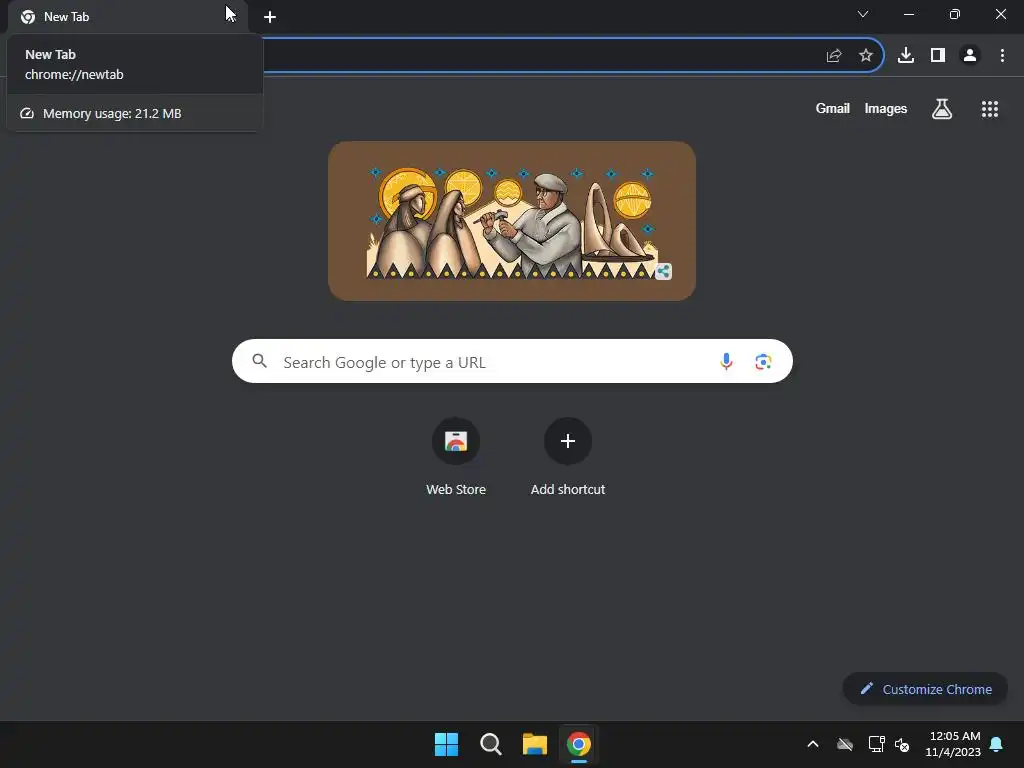Open the Images link
This screenshot has width=1024, height=768.
tap(886, 108)
